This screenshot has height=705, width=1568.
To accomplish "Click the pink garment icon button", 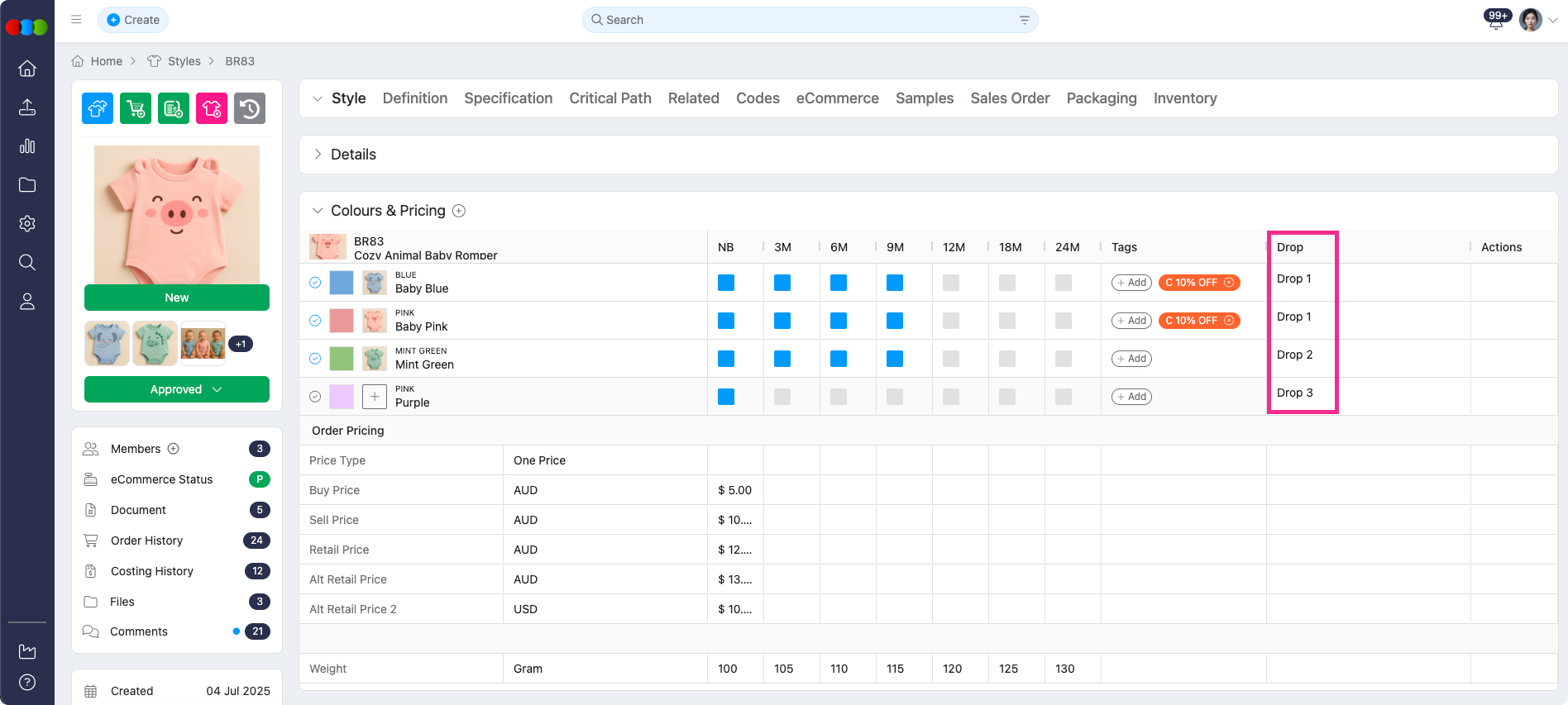I will (212, 108).
